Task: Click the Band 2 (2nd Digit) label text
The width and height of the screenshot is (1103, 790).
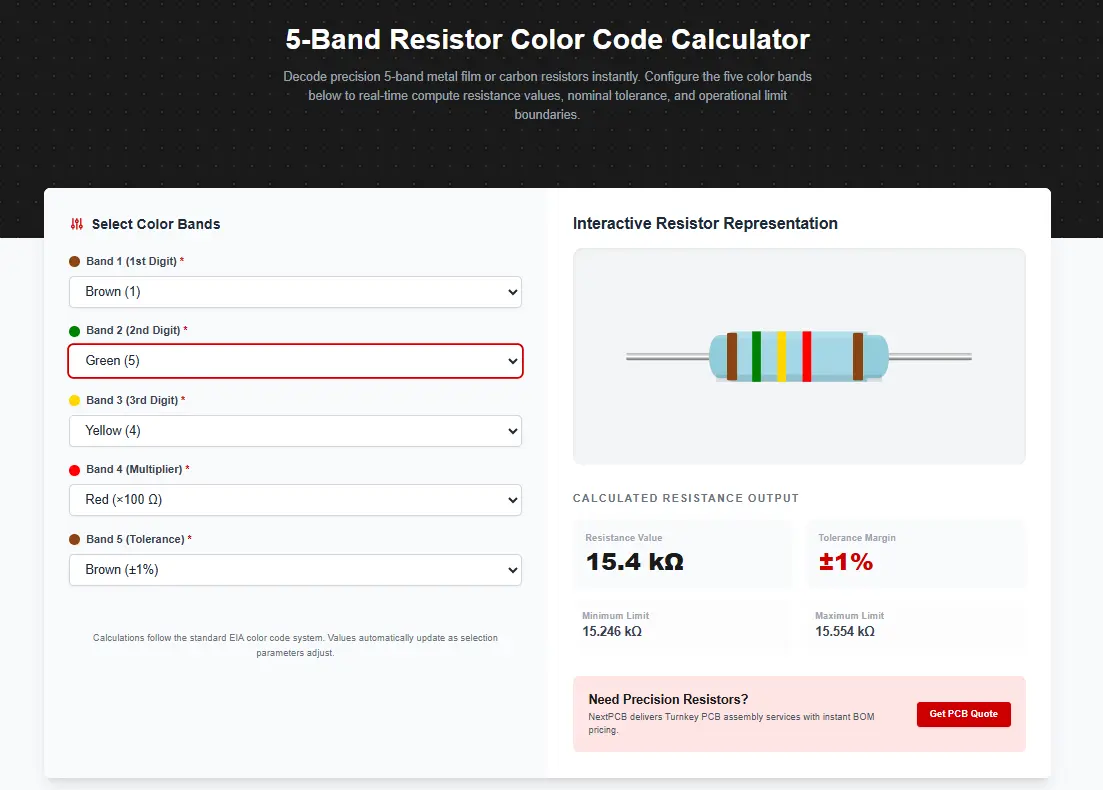Action: coord(133,330)
